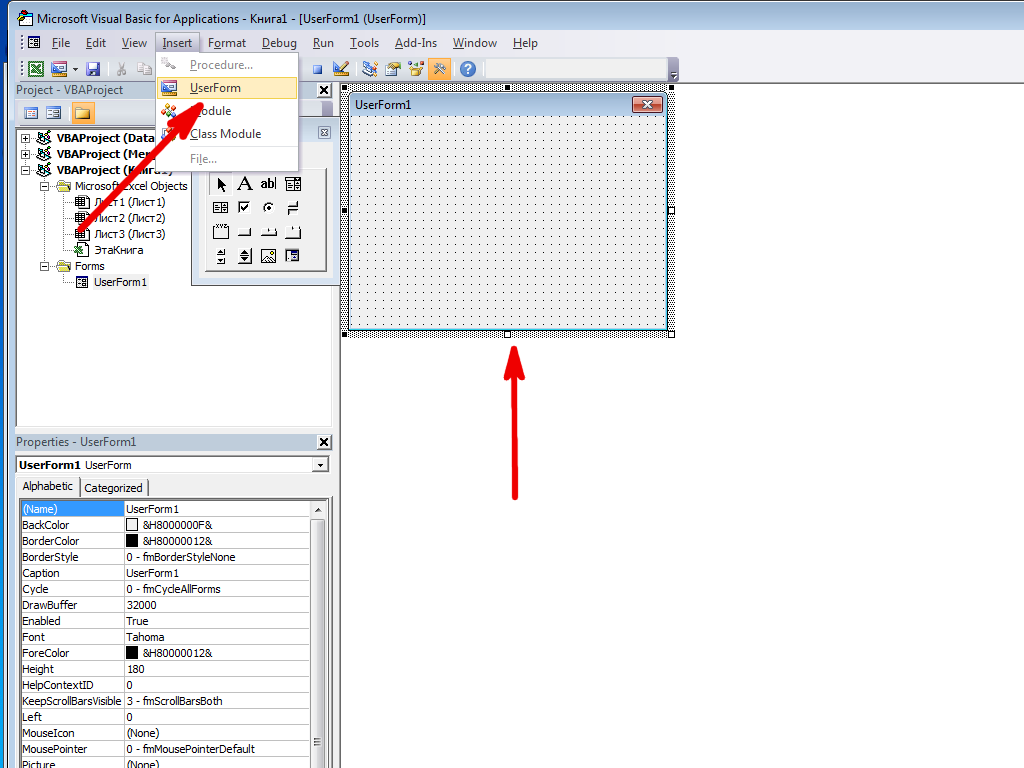Open Properties Window from the toolbar
Viewport: 1024px width, 768px height.
tap(392, 69)
